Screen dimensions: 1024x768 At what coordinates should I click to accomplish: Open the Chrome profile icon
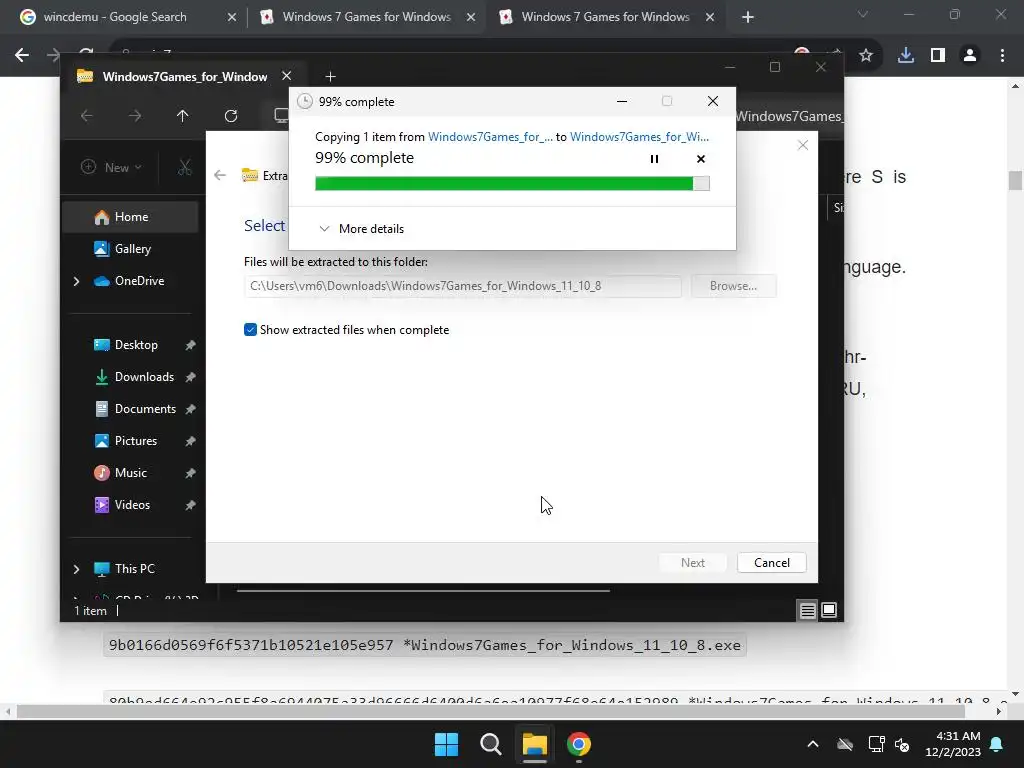pyautogui.click(x=970, y=56)
